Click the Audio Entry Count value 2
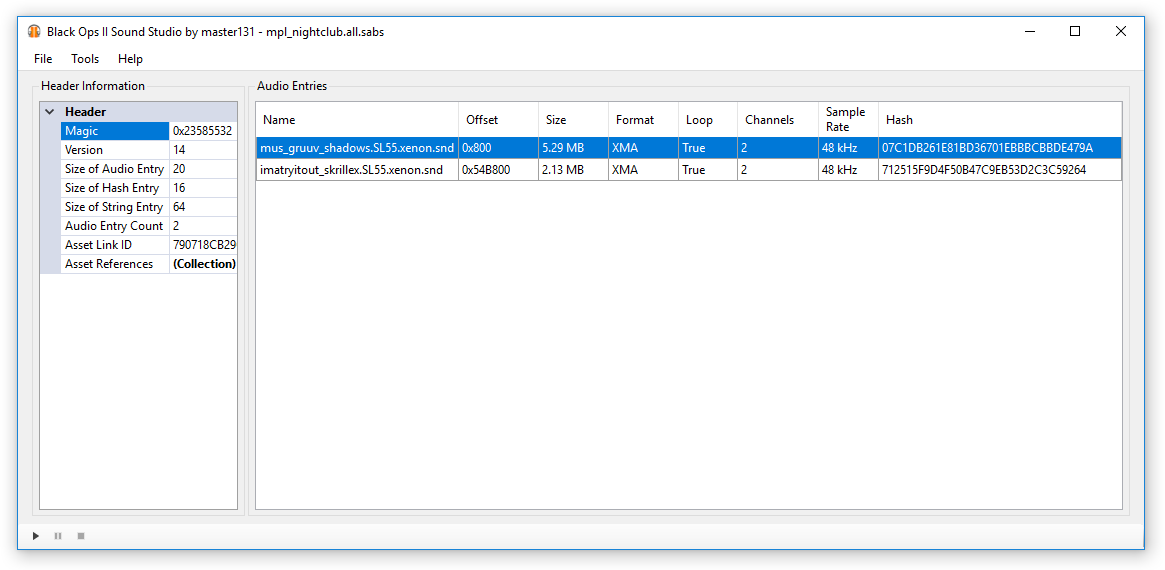The height and width of the screenshot is (570, 1165). (203, 226)
